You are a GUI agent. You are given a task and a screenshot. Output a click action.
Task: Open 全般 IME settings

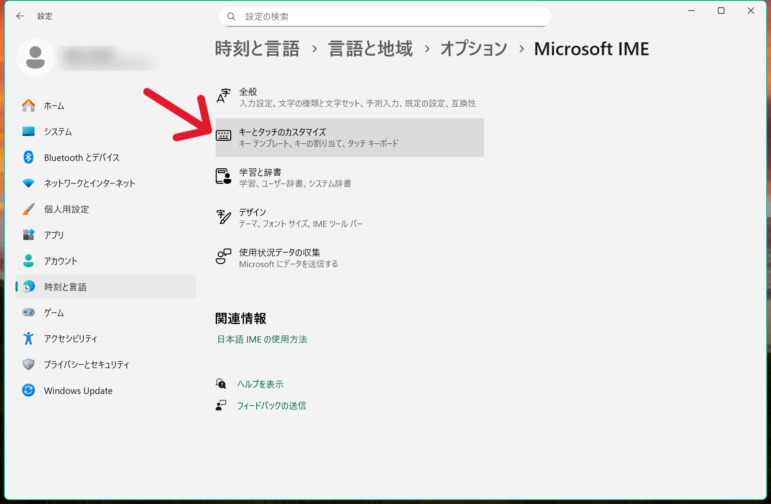pos(348,97)
